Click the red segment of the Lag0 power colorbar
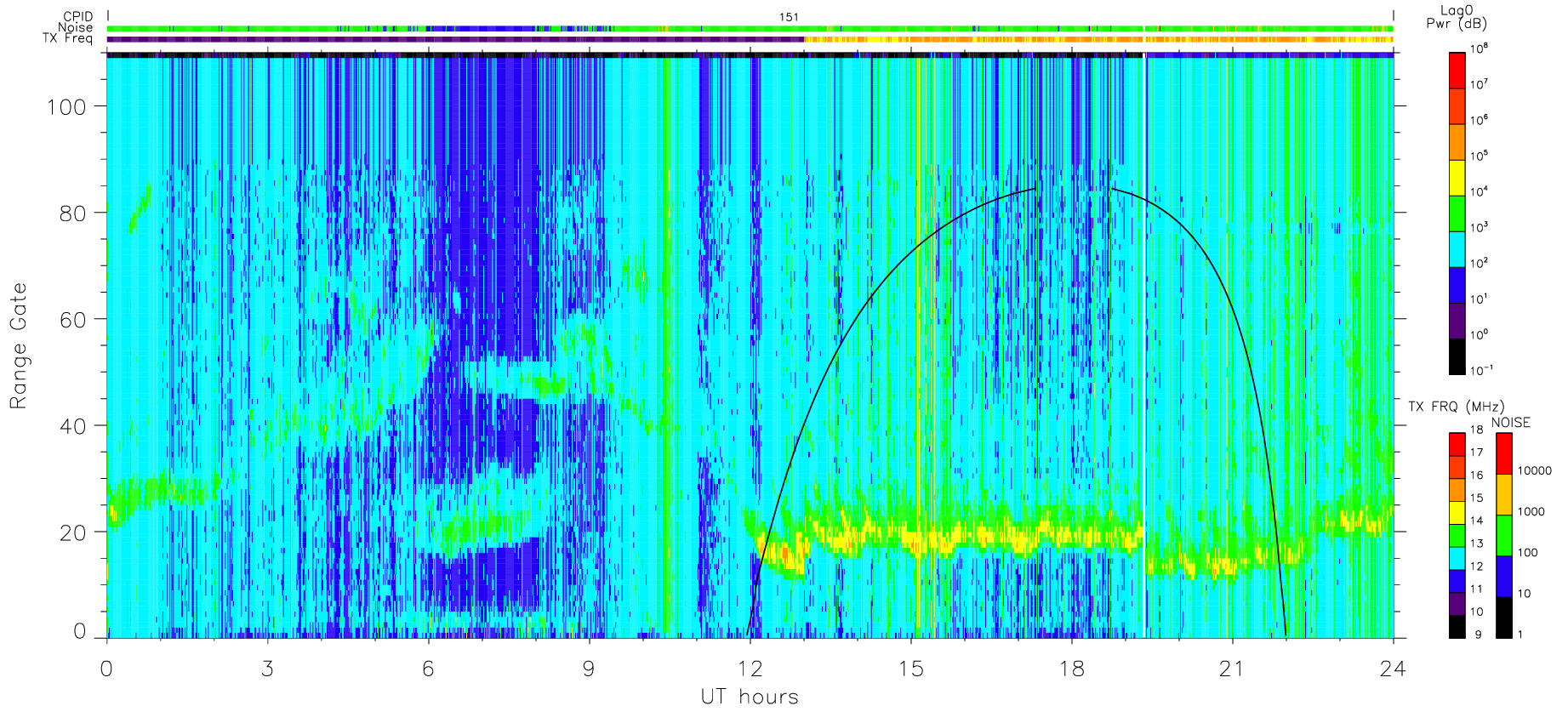This screenshot has height=723, width=1568. pyautogui.click(x=1457, y=71)
